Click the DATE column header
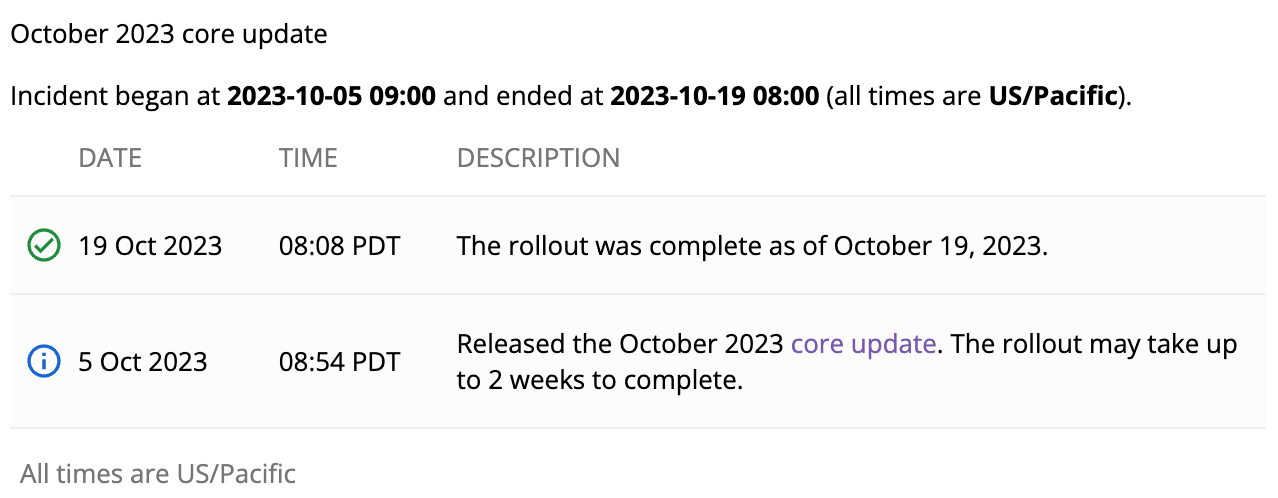The height and width of the screenshot is (498, 1278). [110, 158]
